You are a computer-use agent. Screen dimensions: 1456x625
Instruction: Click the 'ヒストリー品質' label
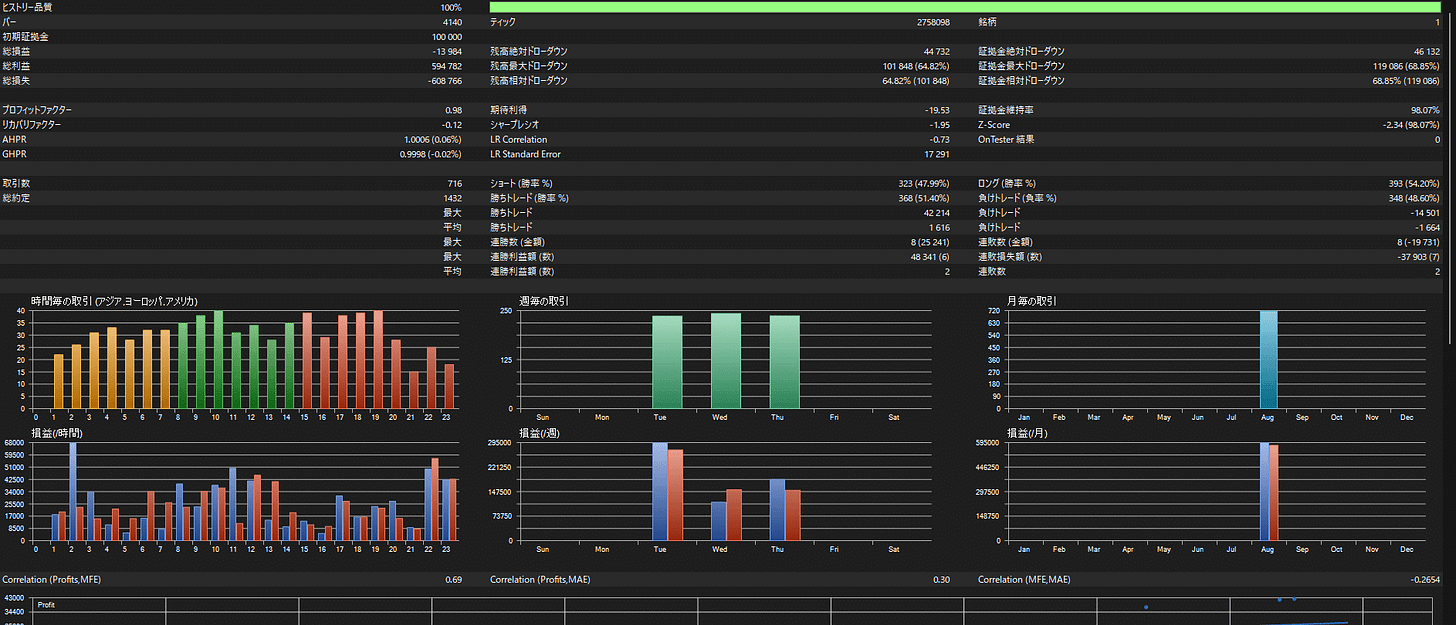click(28, 7)
